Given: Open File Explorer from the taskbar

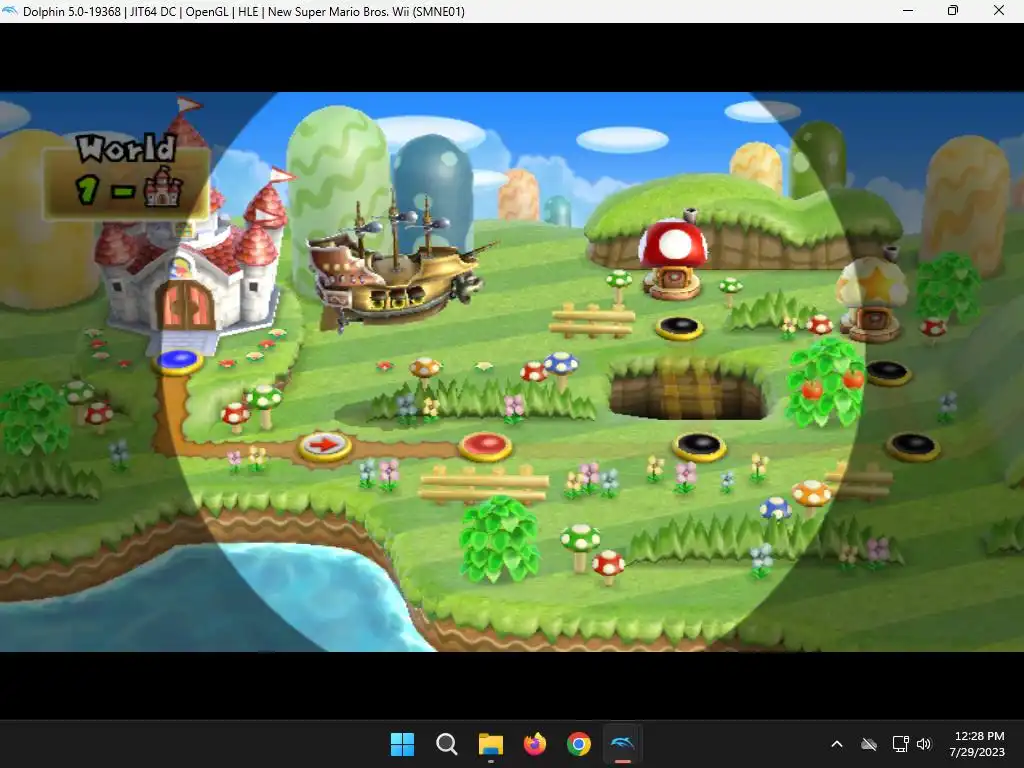Looking at the screenshot, I should click(490, 744).
